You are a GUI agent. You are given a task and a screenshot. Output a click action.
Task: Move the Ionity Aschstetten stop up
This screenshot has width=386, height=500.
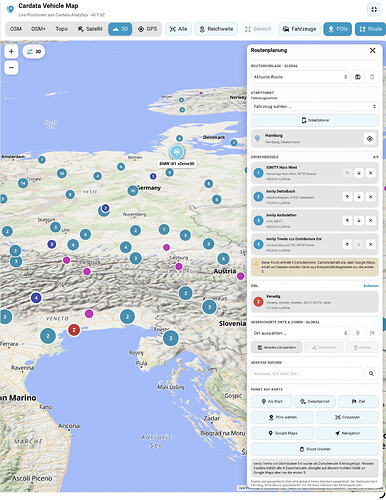(347, 220)
